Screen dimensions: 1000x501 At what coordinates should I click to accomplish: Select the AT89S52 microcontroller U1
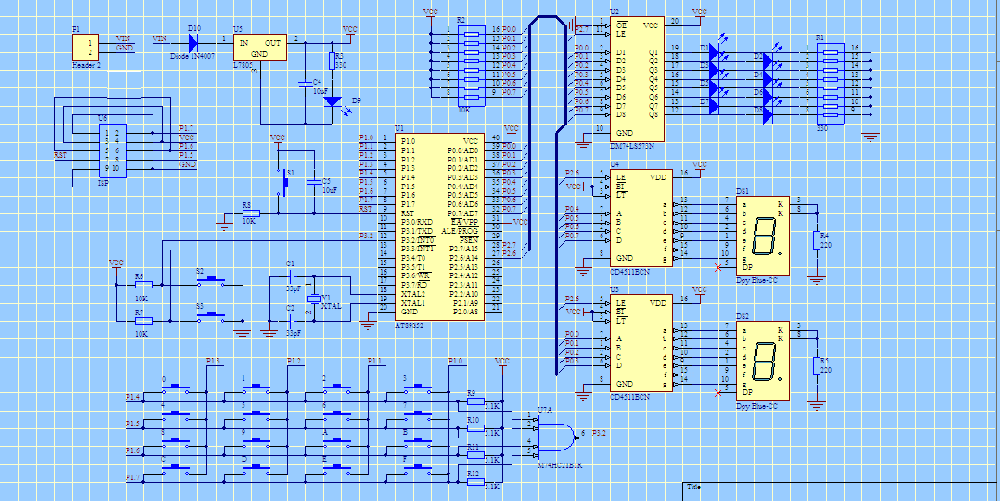click(438, 227)
